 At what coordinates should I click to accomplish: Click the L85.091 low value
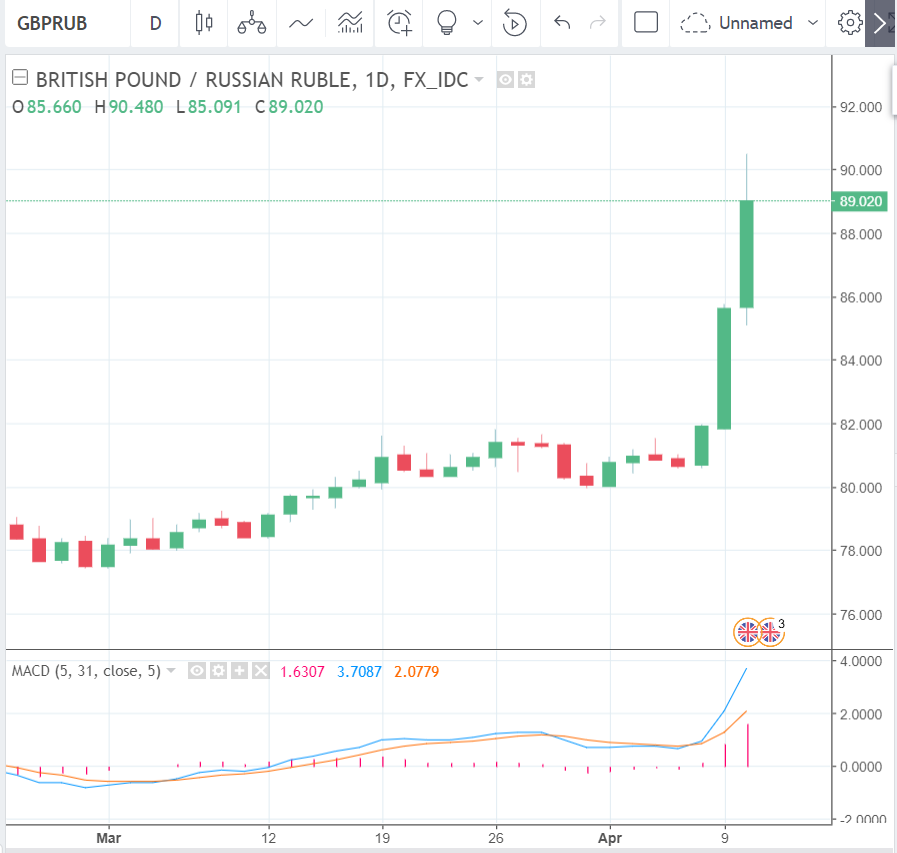point(209,107)
